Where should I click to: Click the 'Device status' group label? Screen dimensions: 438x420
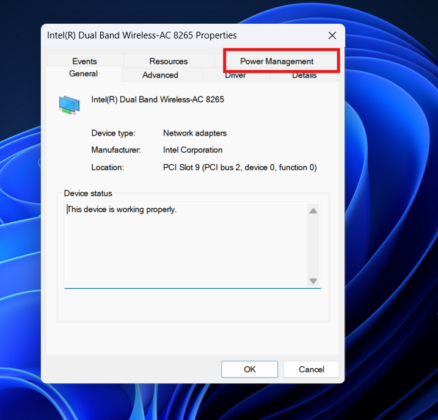[x=88, y=193]
